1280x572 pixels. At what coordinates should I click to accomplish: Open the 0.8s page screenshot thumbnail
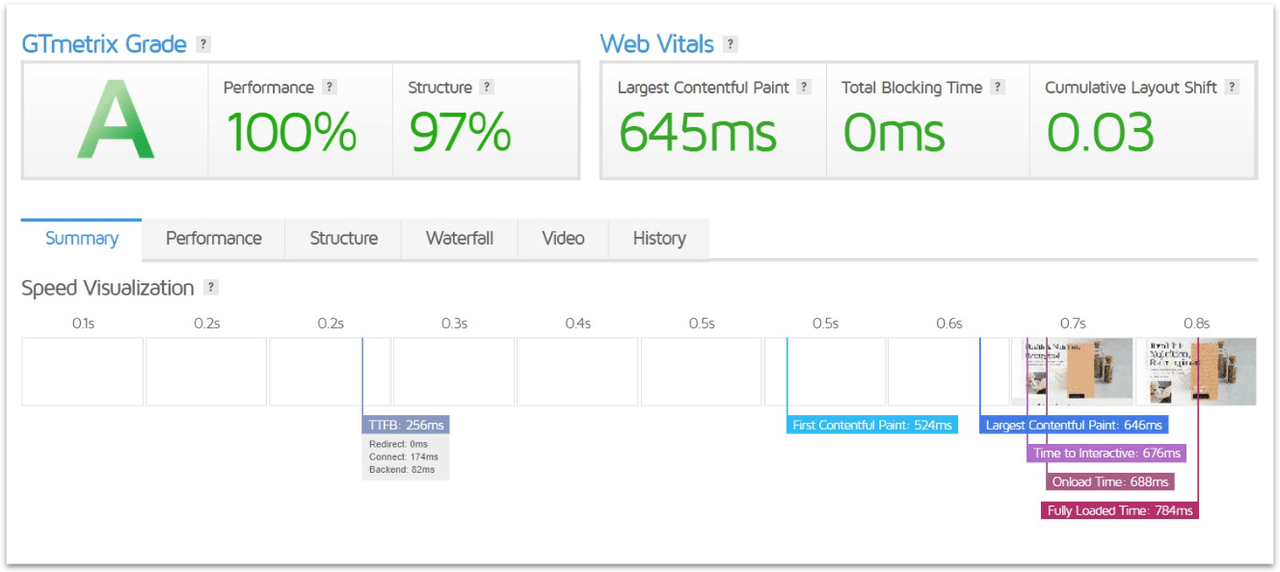tap(1196, 371)
